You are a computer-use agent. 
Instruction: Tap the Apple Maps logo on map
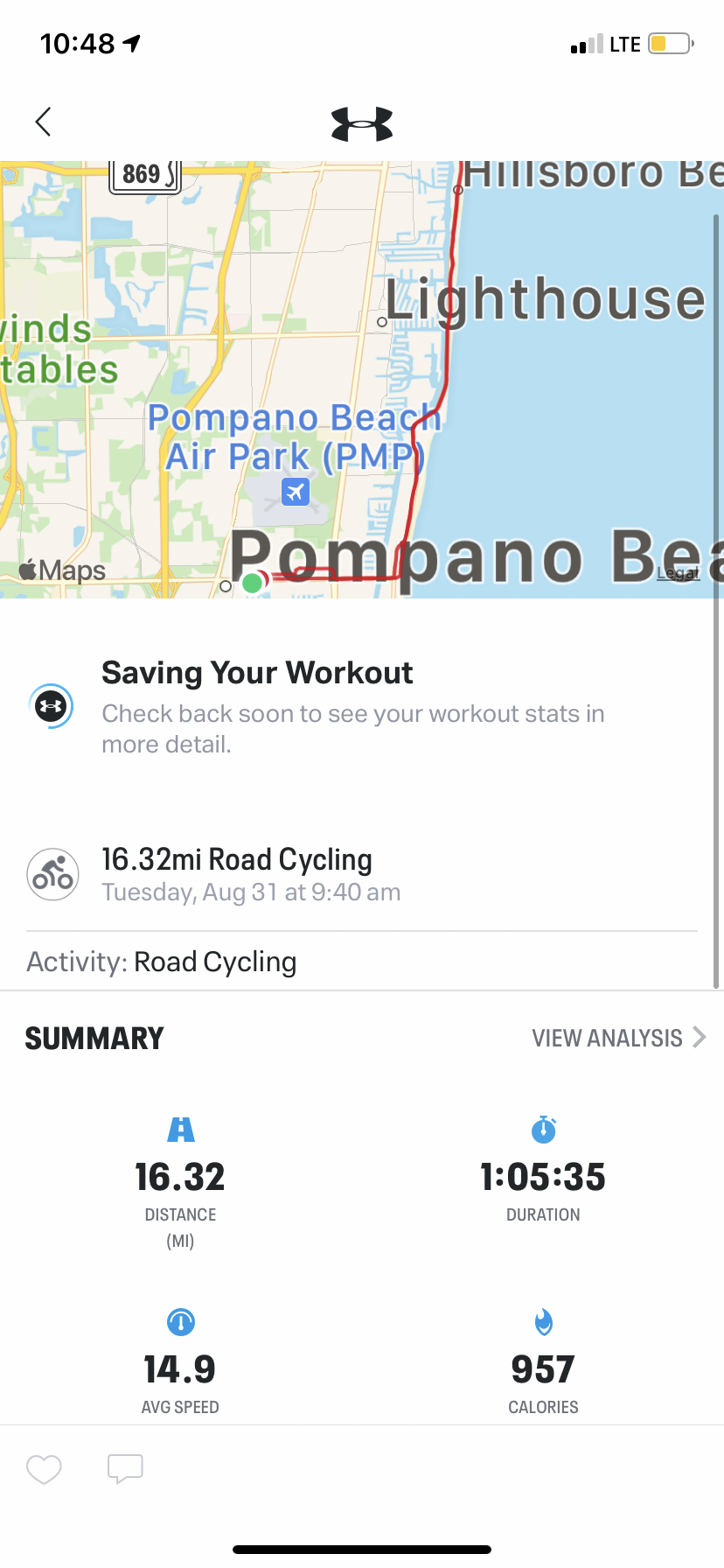click(x=62, y=570)
